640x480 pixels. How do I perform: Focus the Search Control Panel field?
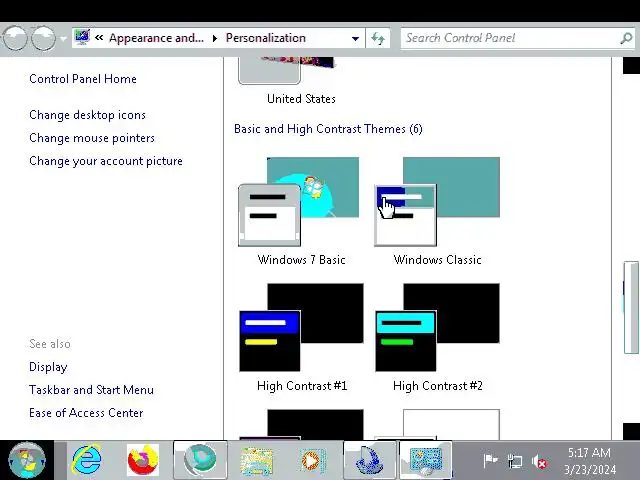click(518, 38)
